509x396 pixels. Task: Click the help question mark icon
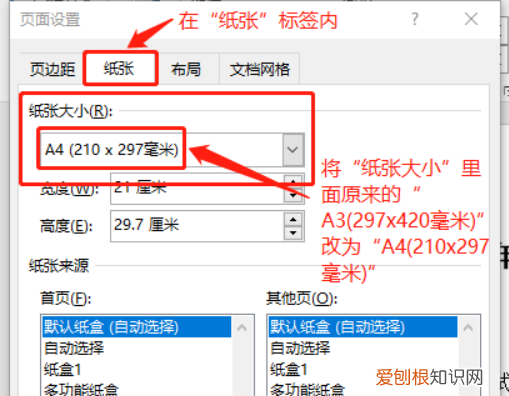pos(415,19)
